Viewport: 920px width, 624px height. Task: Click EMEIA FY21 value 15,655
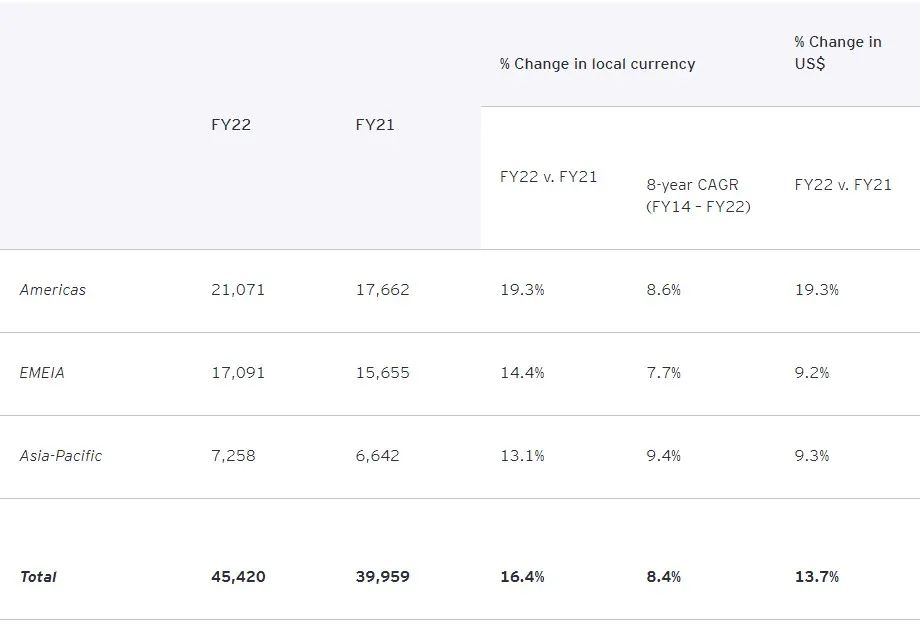click(x=382, y=373)
